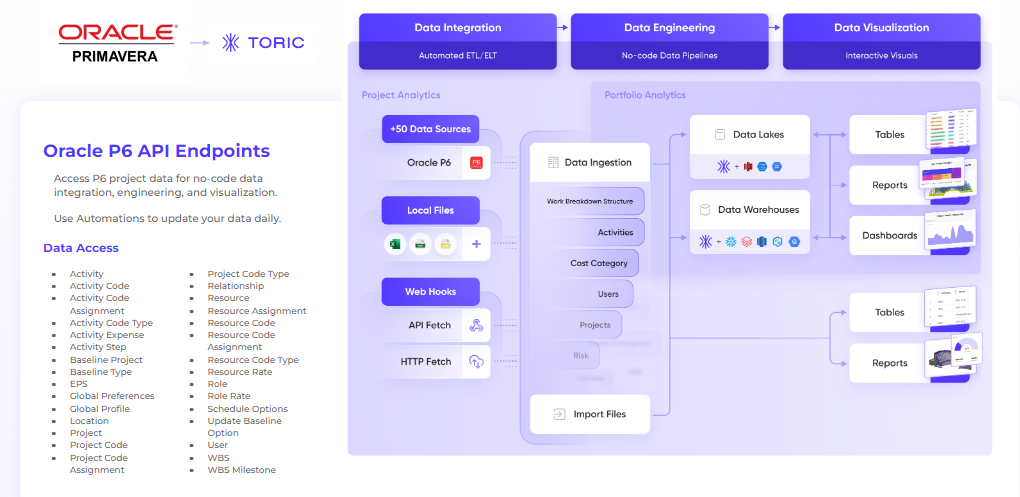Select the API Fetch card
This screenshot has width=1020, height=497.
436,325
